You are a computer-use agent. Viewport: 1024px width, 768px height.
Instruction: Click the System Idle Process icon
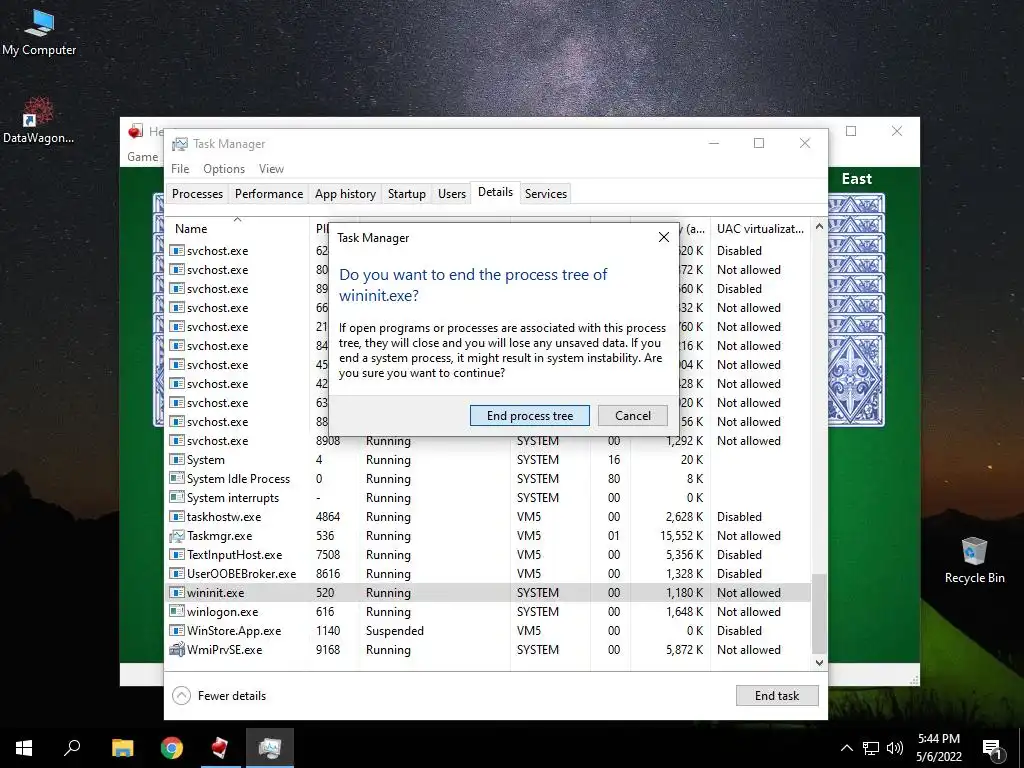tap(176, 479)
